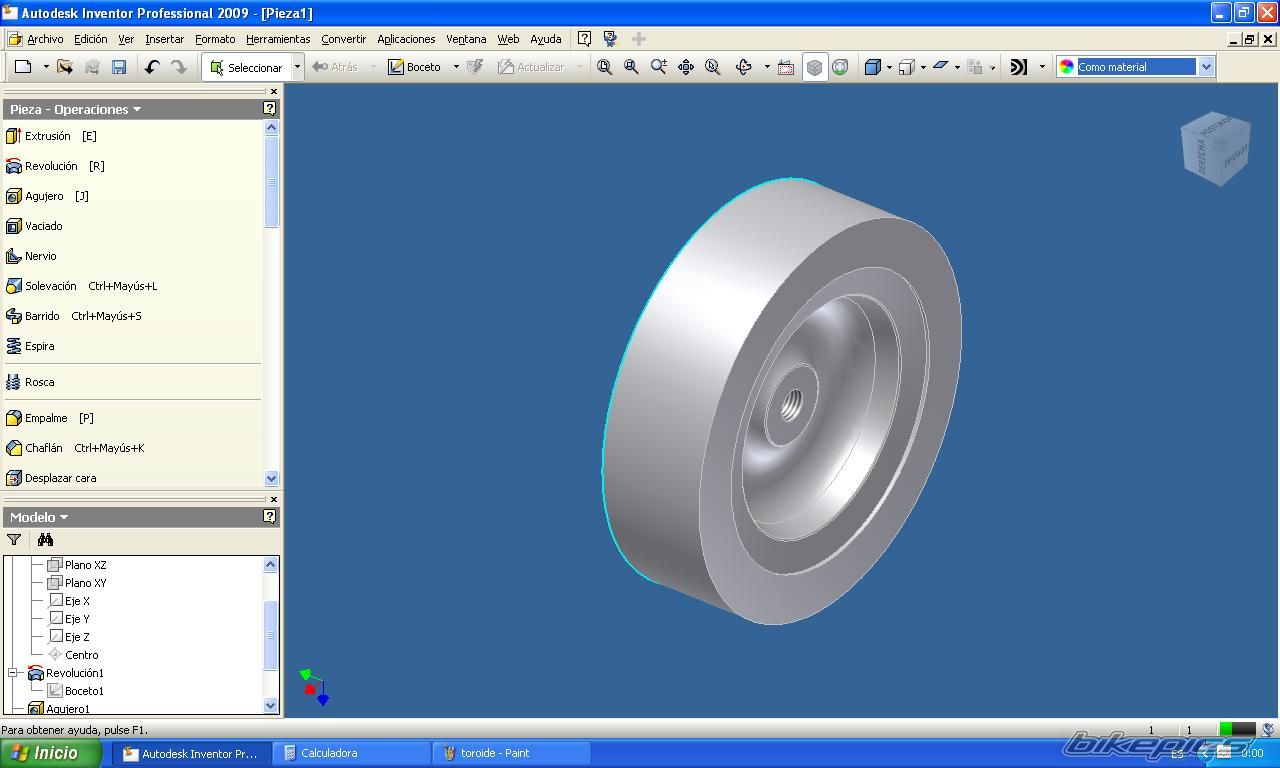Open the Convertir menu
The width and height of the screenshot is (1280, 768).
[x=343, y=39]
